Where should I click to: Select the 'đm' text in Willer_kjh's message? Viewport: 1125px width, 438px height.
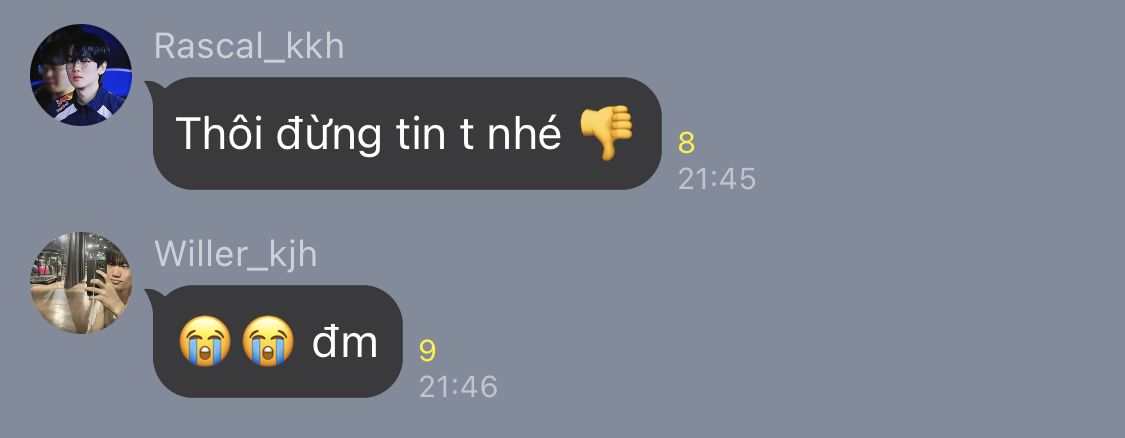[344, 343]
